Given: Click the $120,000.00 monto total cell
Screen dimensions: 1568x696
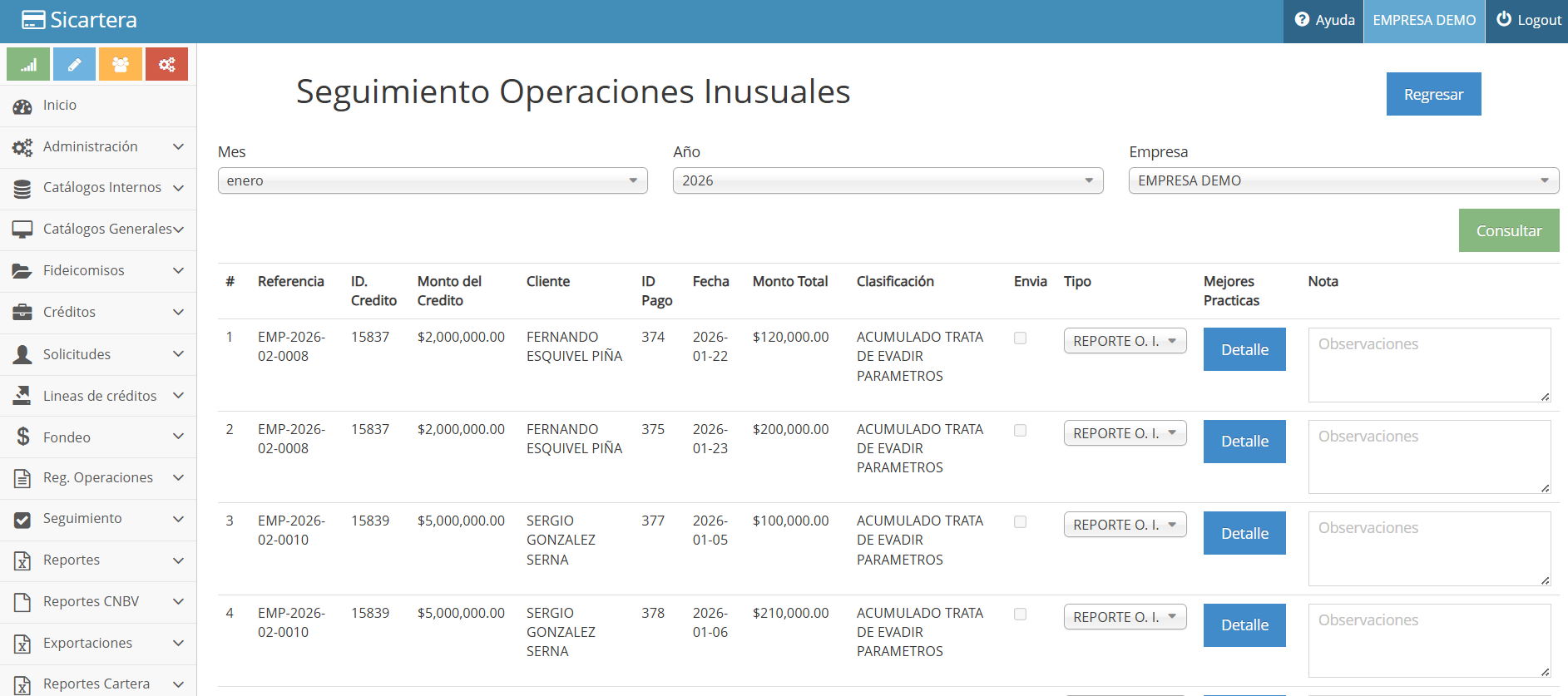Looking at the screenshot, I should [790, 338].
